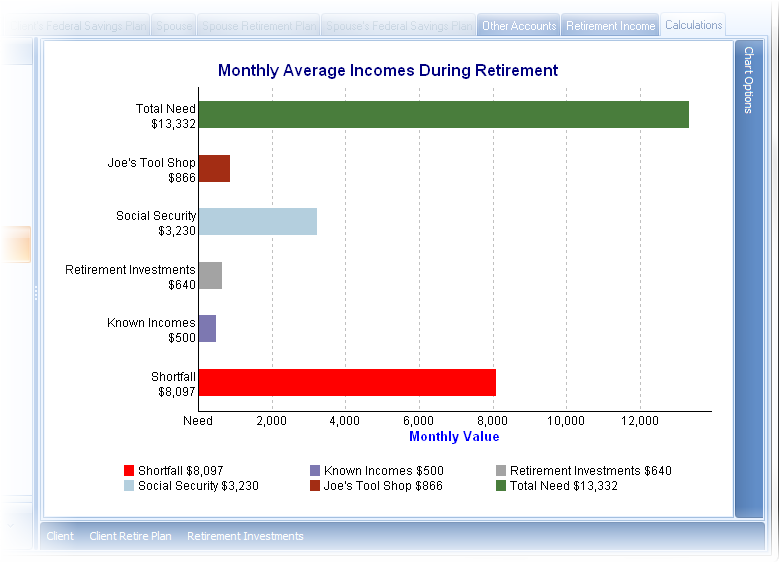Switch to the Other Accounts tab

(x=518, y=26)
